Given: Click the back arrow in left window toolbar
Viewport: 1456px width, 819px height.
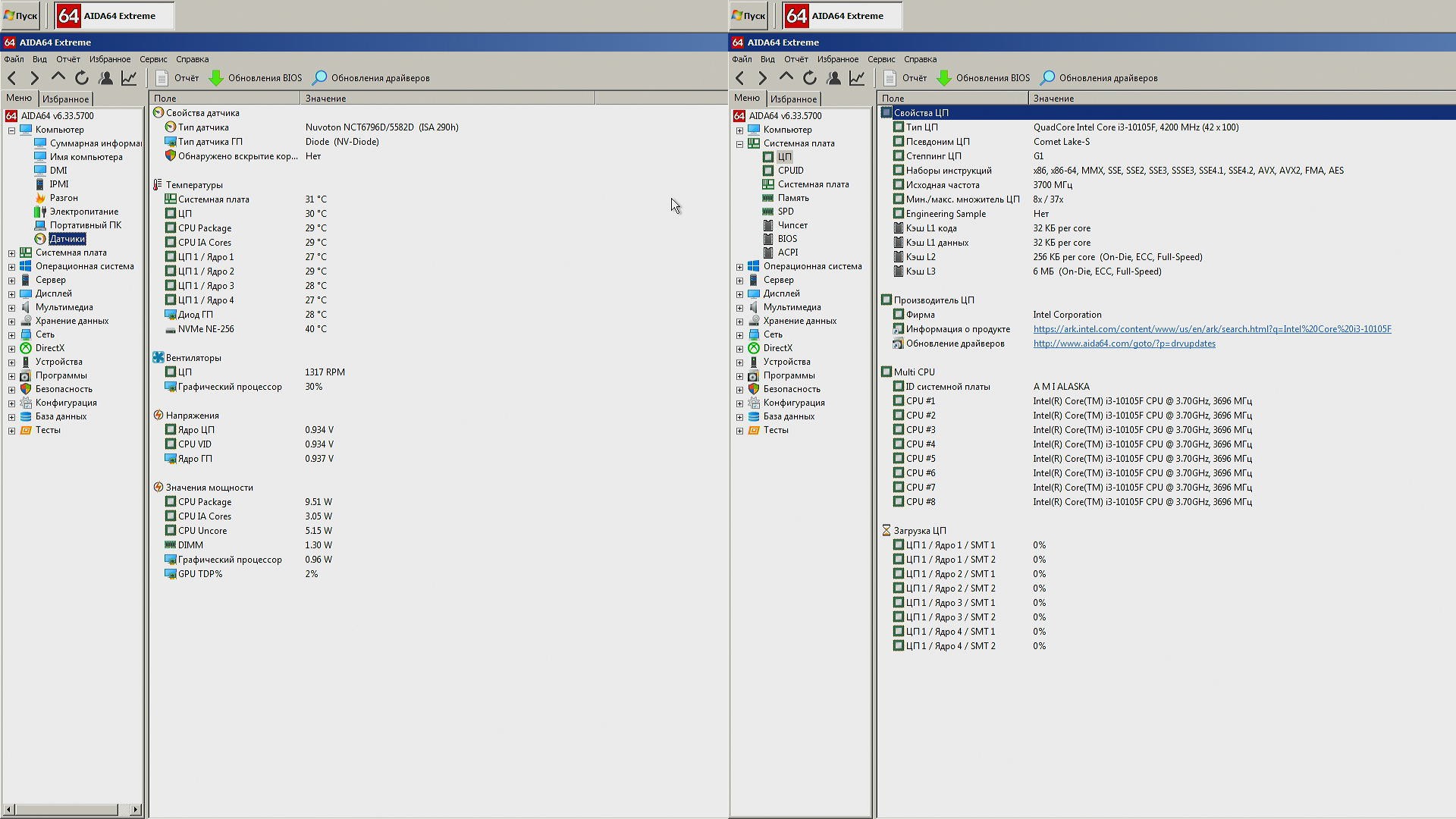Looking at the screenshot, I should [12, 78].
